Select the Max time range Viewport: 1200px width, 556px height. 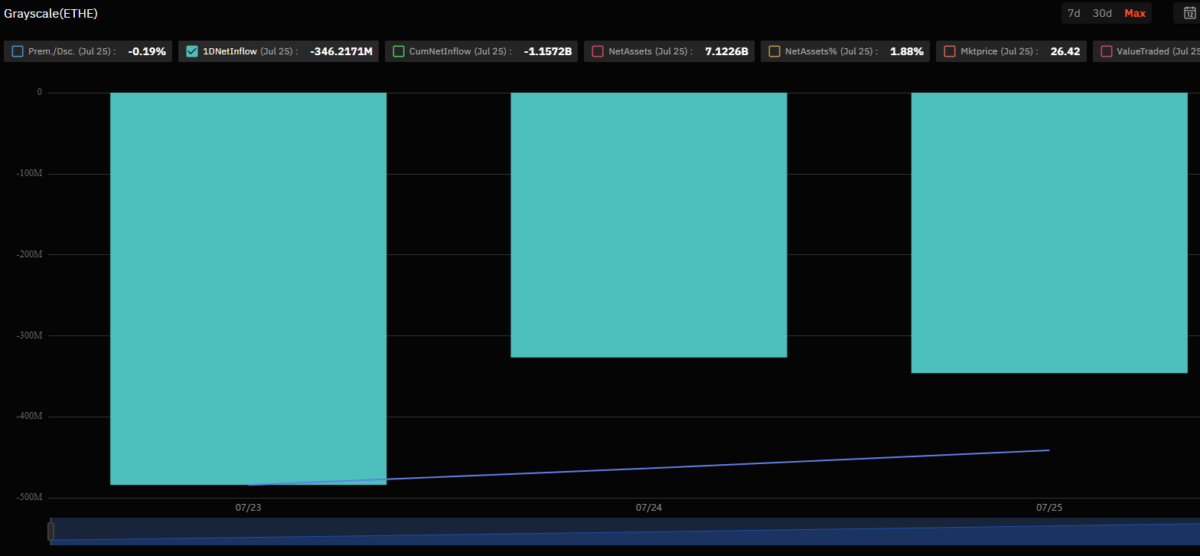pyautogui.click(x=1135, y=13)
